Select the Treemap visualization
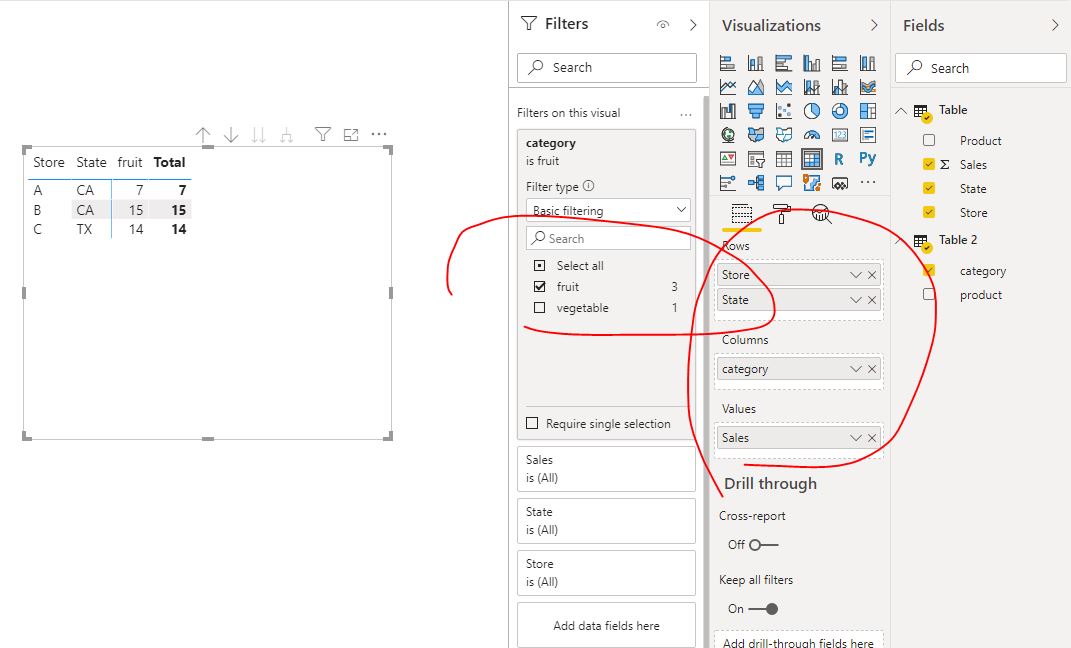1071x648 pixels. 867,111
